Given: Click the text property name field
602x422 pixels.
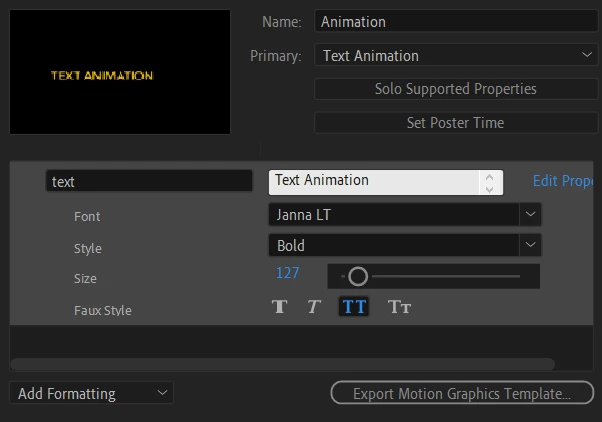Looking at the screenshot, I should [149, 181].
